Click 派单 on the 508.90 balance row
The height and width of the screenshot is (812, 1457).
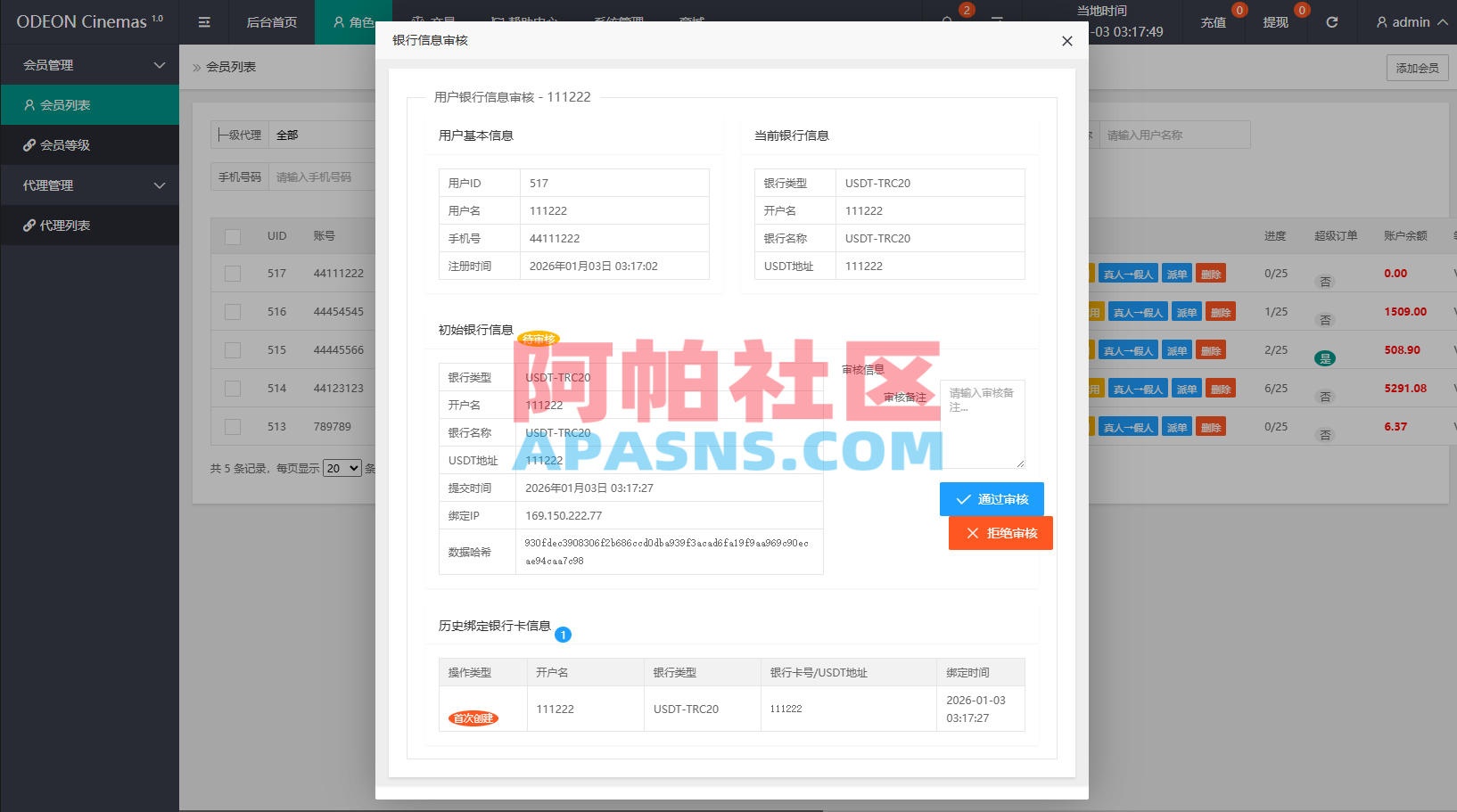tap(1177, 350)
